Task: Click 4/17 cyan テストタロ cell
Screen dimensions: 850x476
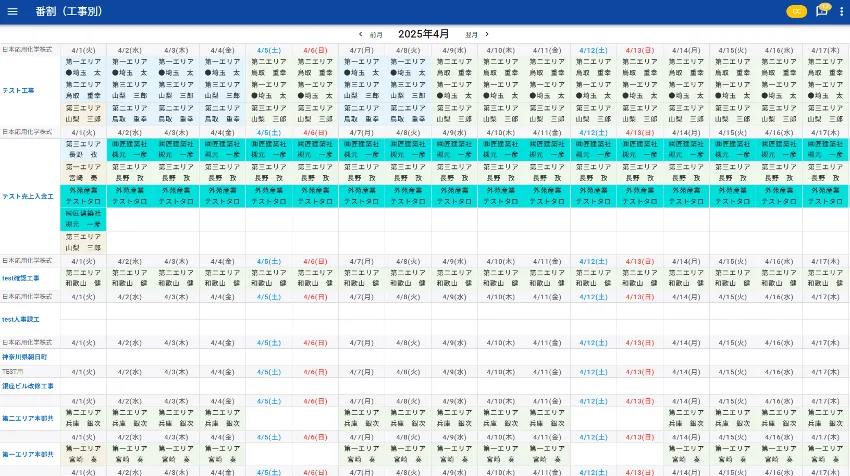Action: (x=826, y=196)
